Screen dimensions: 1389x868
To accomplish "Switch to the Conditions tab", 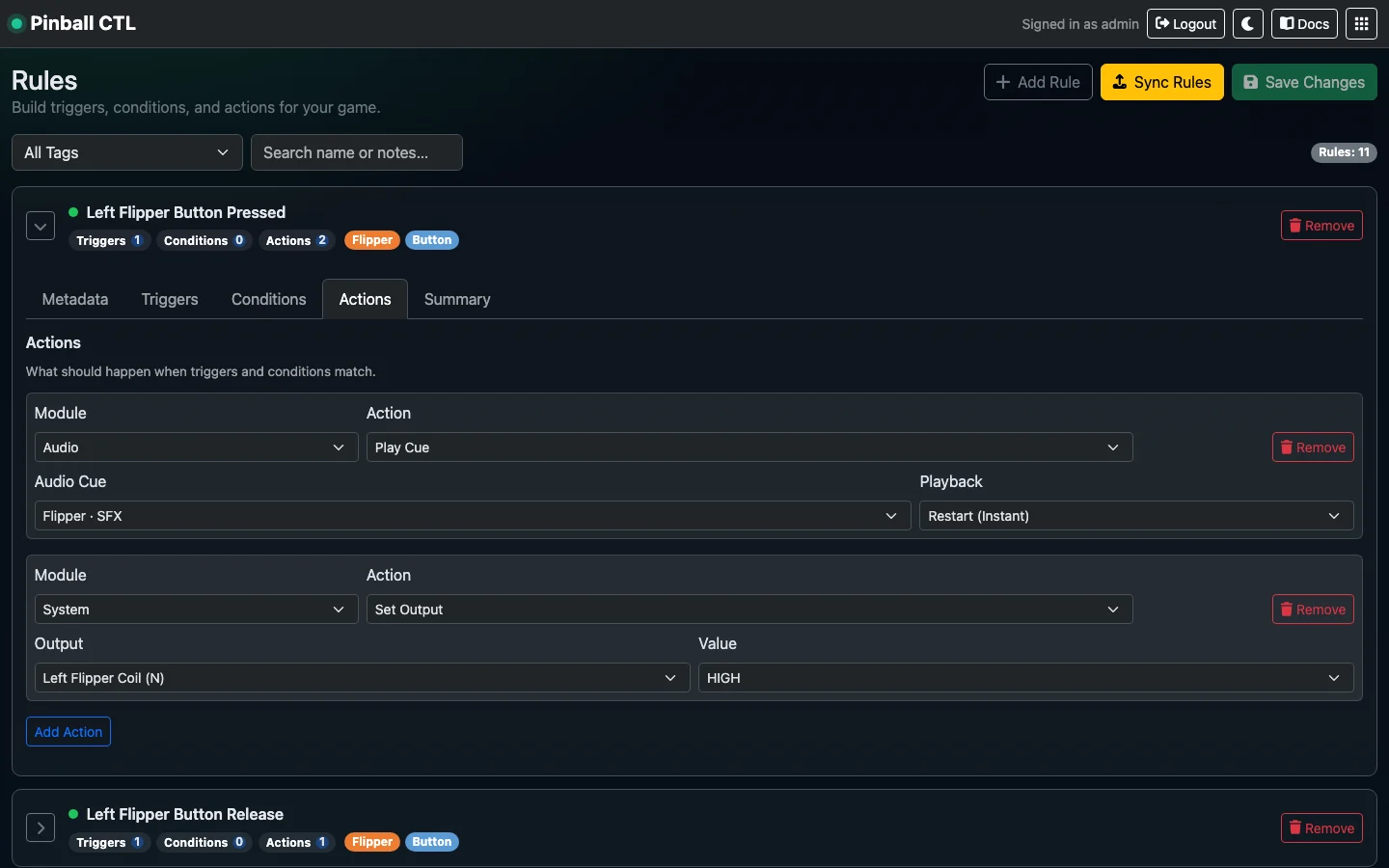I will (x=267, y=299).
